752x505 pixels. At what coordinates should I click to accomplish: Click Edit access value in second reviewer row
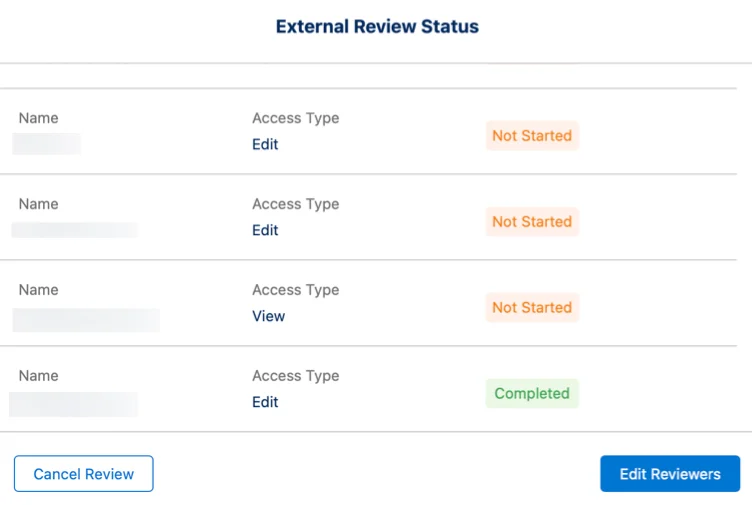point(265,231)
